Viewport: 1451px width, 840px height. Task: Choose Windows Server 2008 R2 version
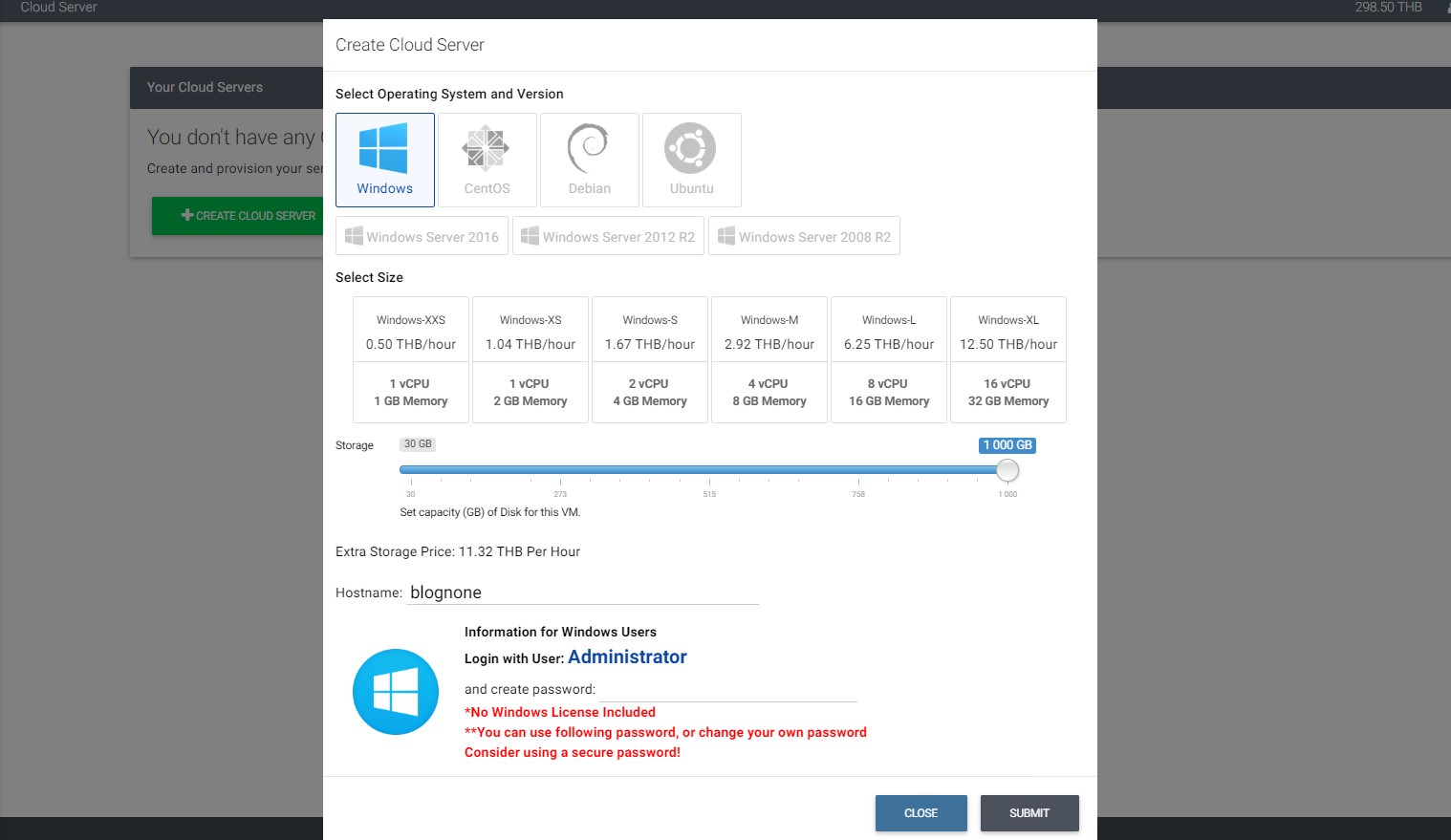point(804,236)
